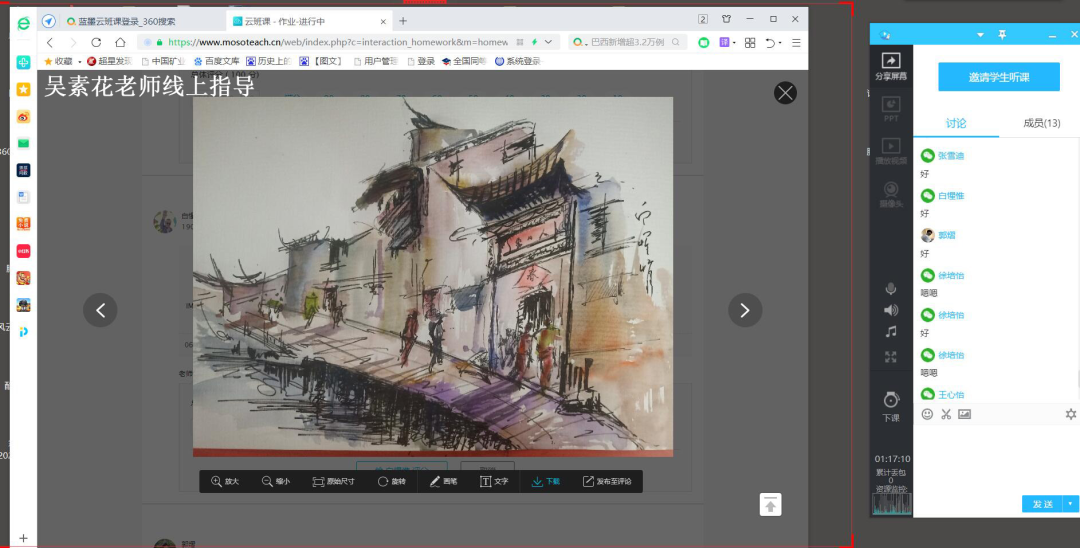
Task: Click scissors screenshot icon in chat
Action: point(946,414)
